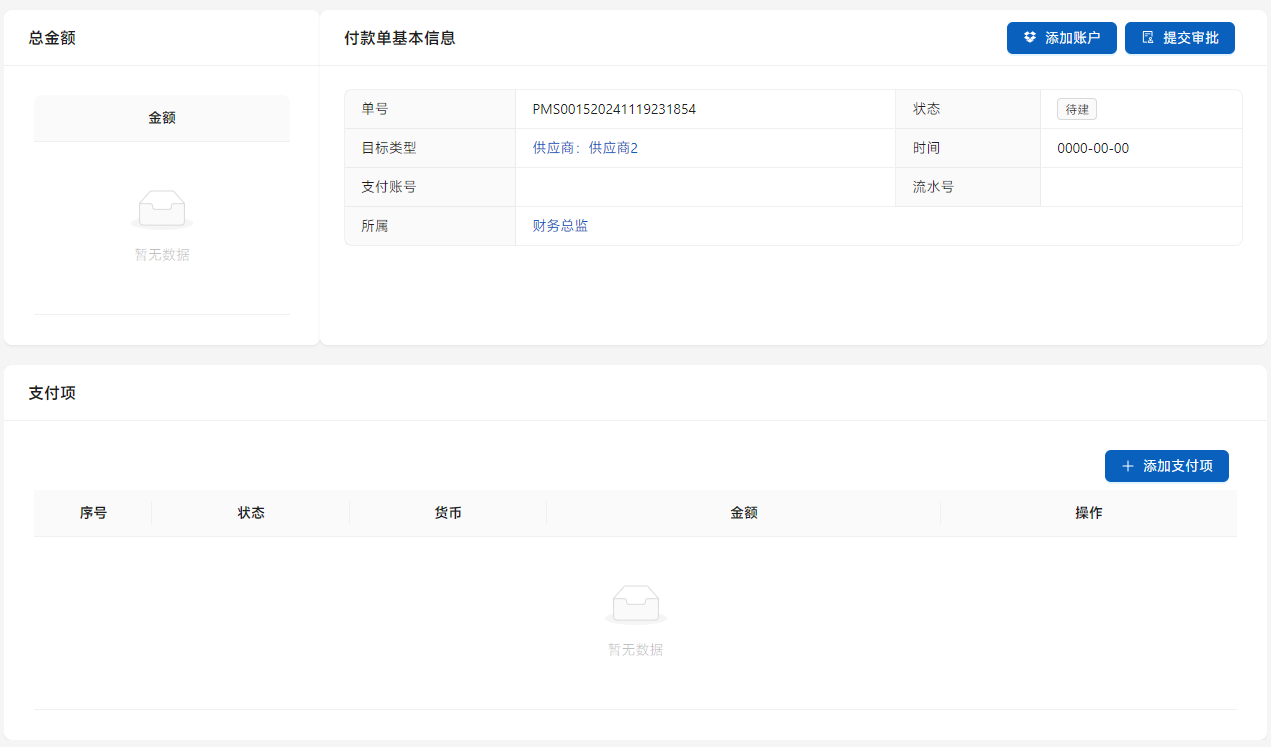
Task: Select the order number PMS001520241119231854
Action: click(x=614, y=109)
